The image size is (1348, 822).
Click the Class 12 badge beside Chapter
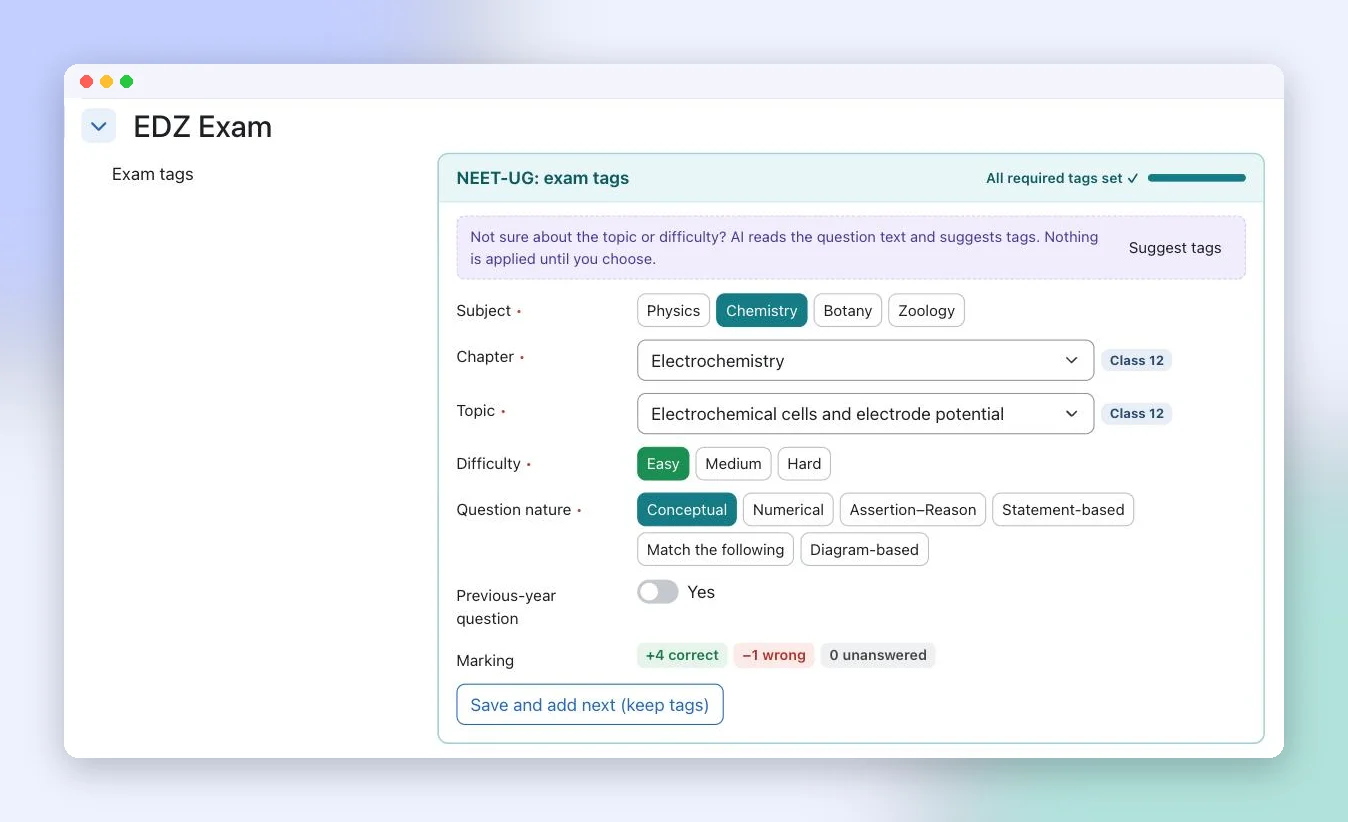click(x=1136, y=360)
